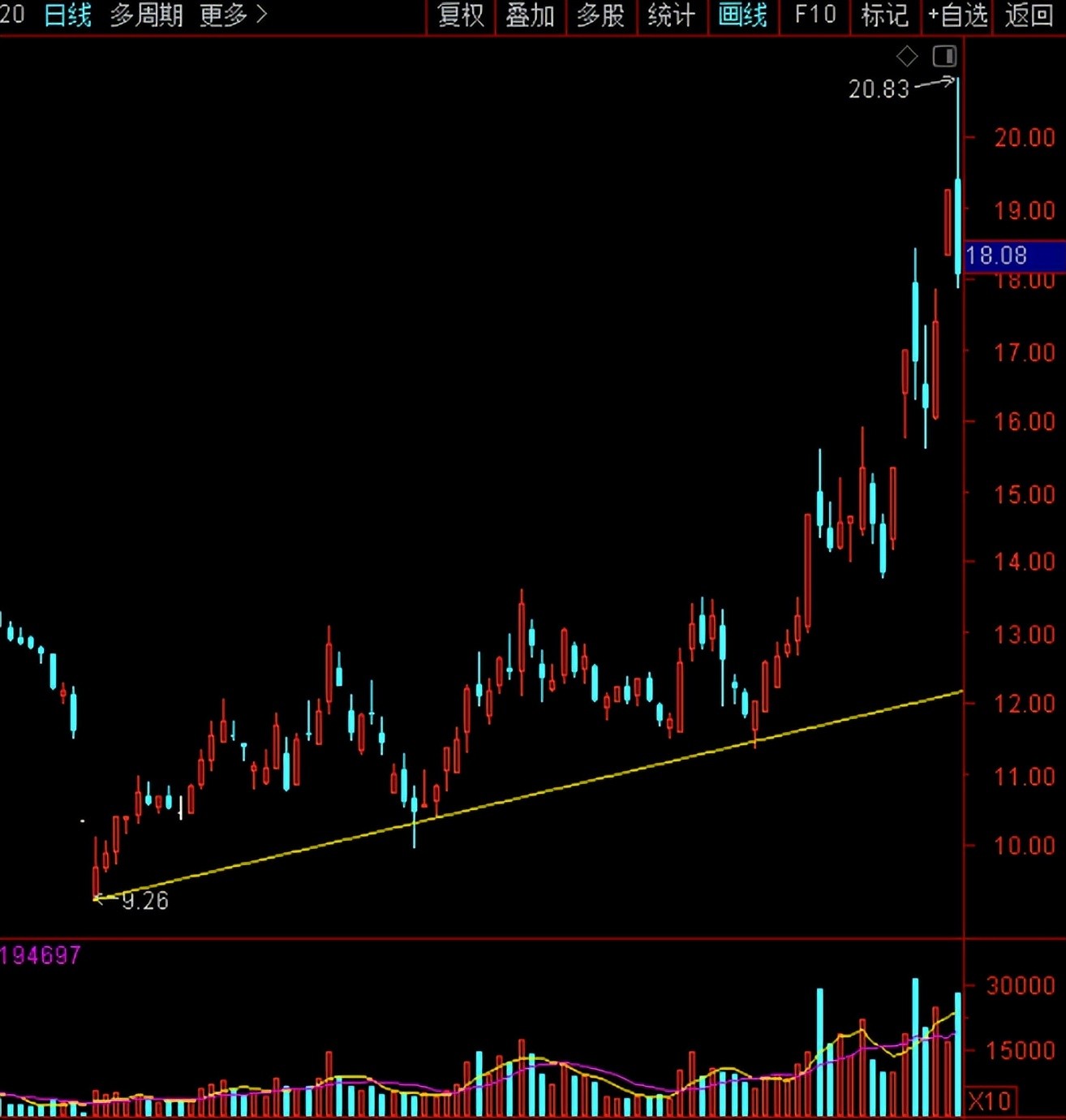This screenshot has width=1066, height=1120.
Task: Add stock to watchlist with +自选
Action: click(x=957, y=15)
